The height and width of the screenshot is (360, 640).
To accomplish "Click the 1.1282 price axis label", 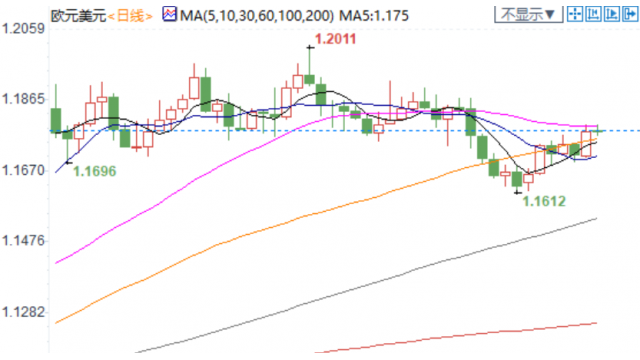I will coord(23,312).
